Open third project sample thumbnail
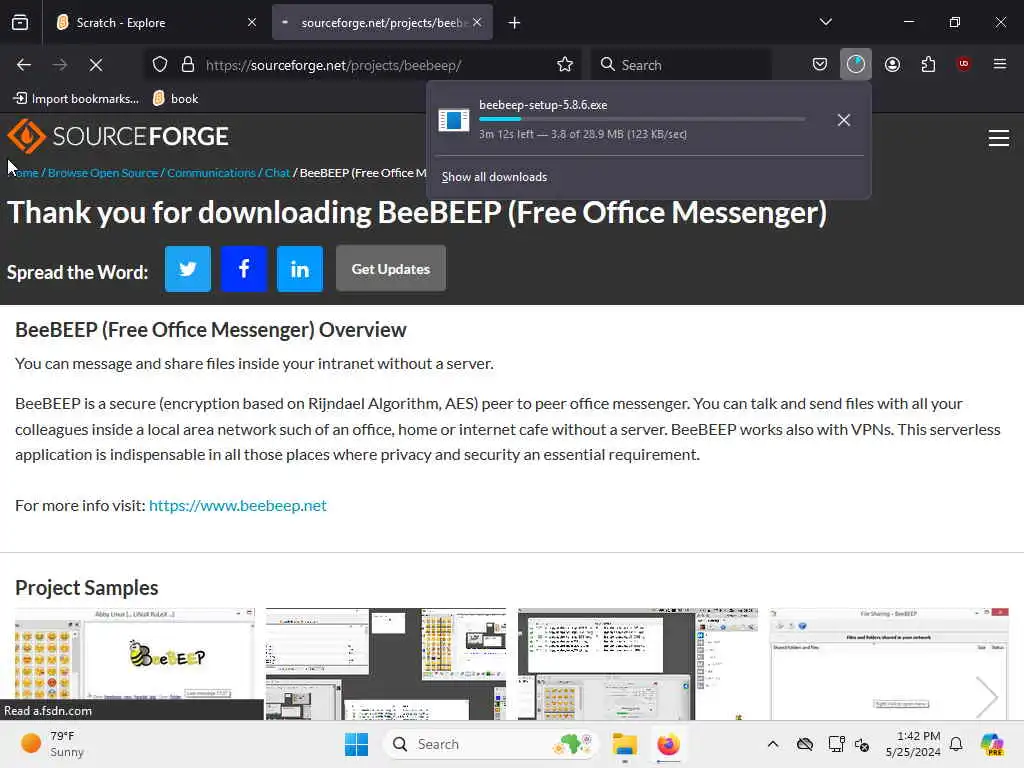The image size is (1024, 768). [638, 664]
